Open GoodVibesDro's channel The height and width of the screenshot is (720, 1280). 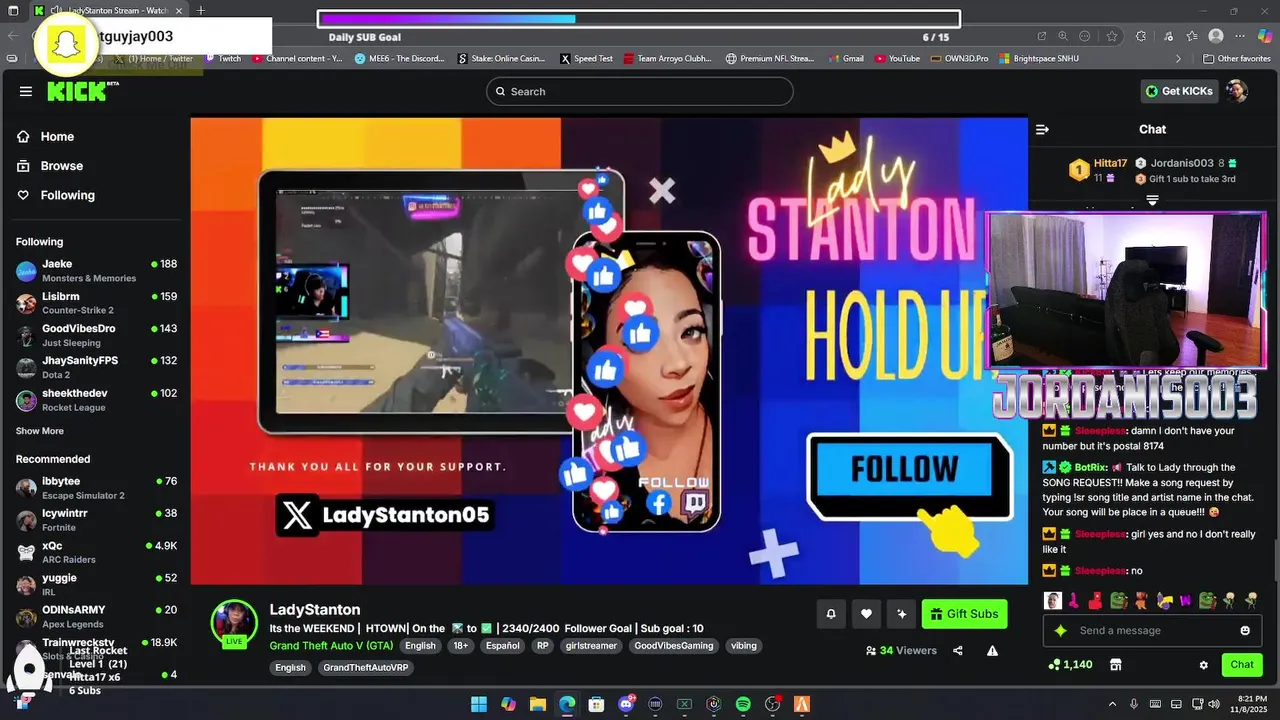tap(97, 335)
